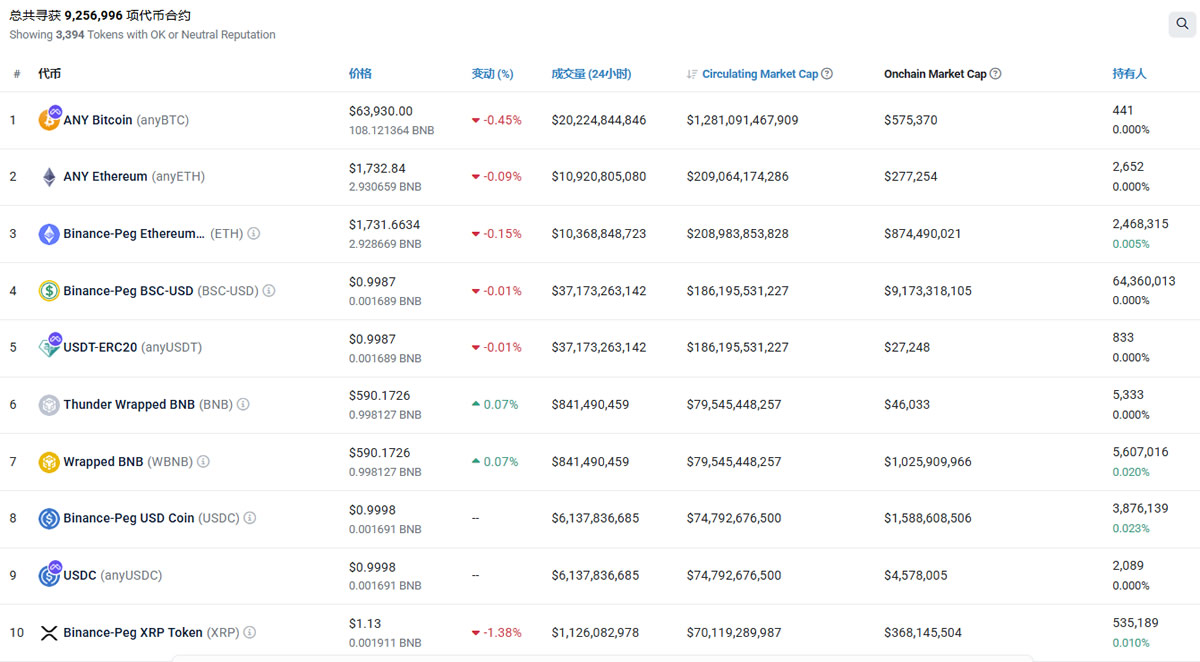Click the -1.38% change for XRP
The height and width of the screenshot is (662, 1200).
coord(497,633)
